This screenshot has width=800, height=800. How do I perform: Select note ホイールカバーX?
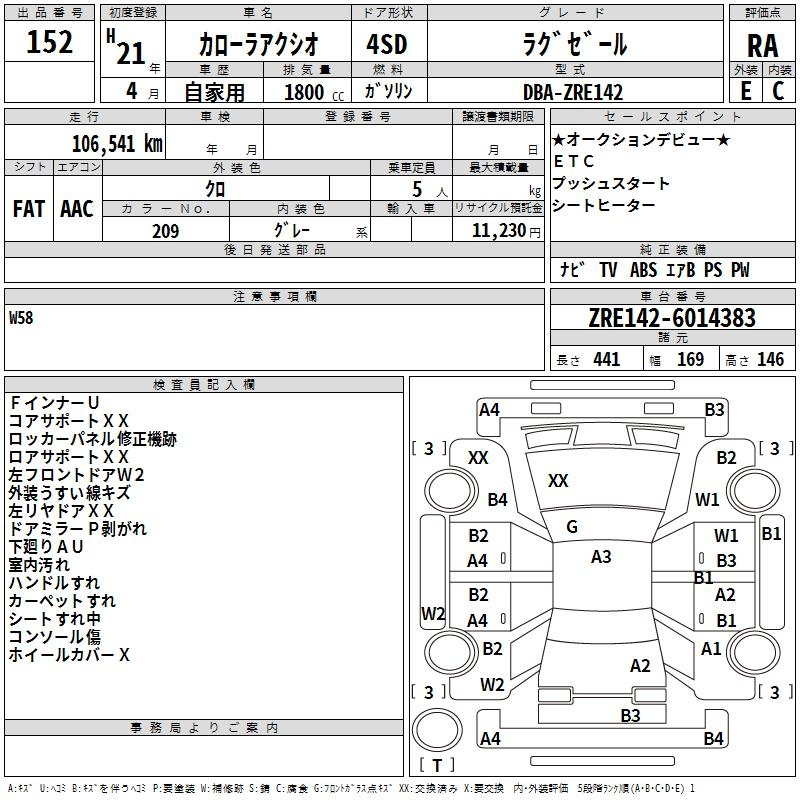[x=69, y=655]
